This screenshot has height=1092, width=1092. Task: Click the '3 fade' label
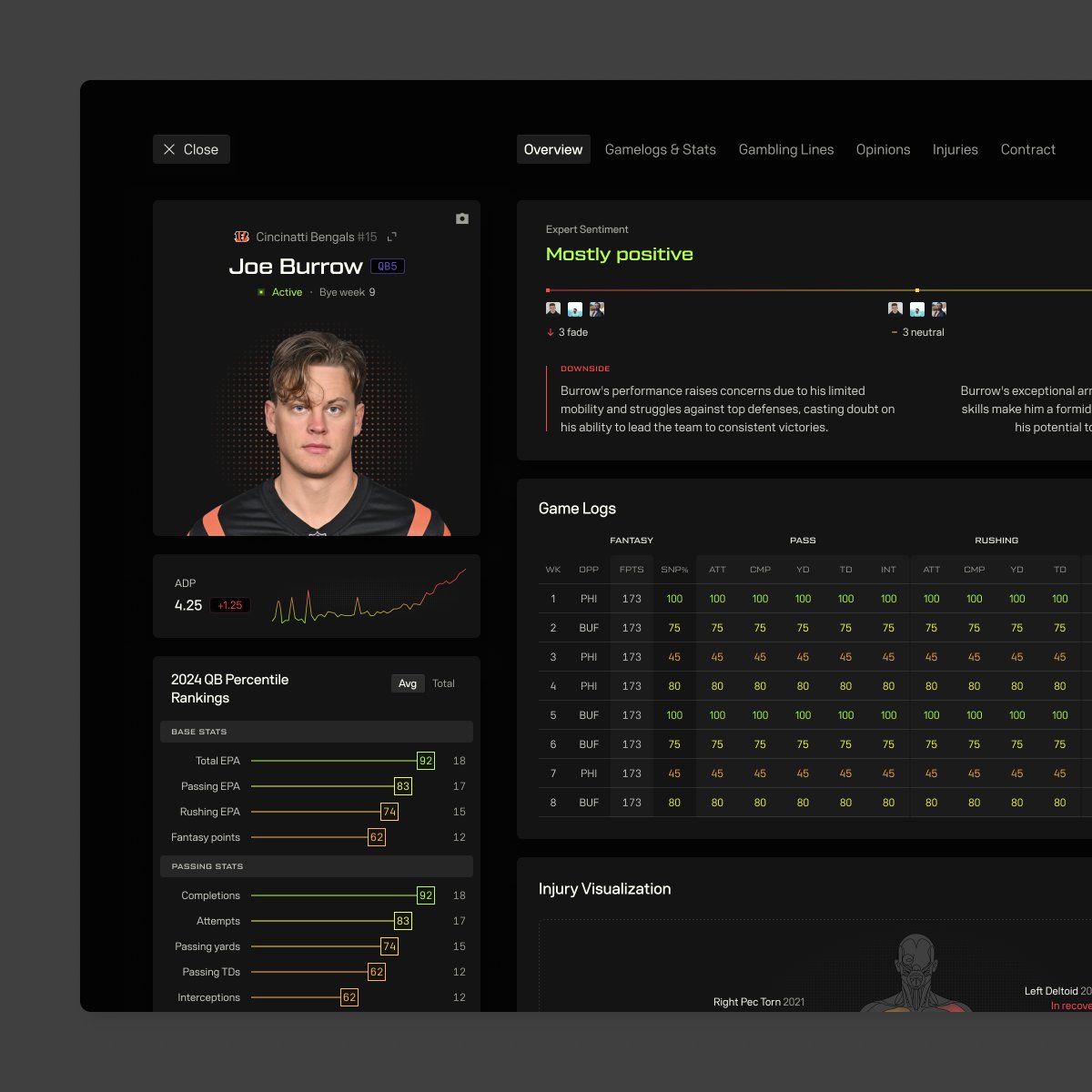click(573, 333)
